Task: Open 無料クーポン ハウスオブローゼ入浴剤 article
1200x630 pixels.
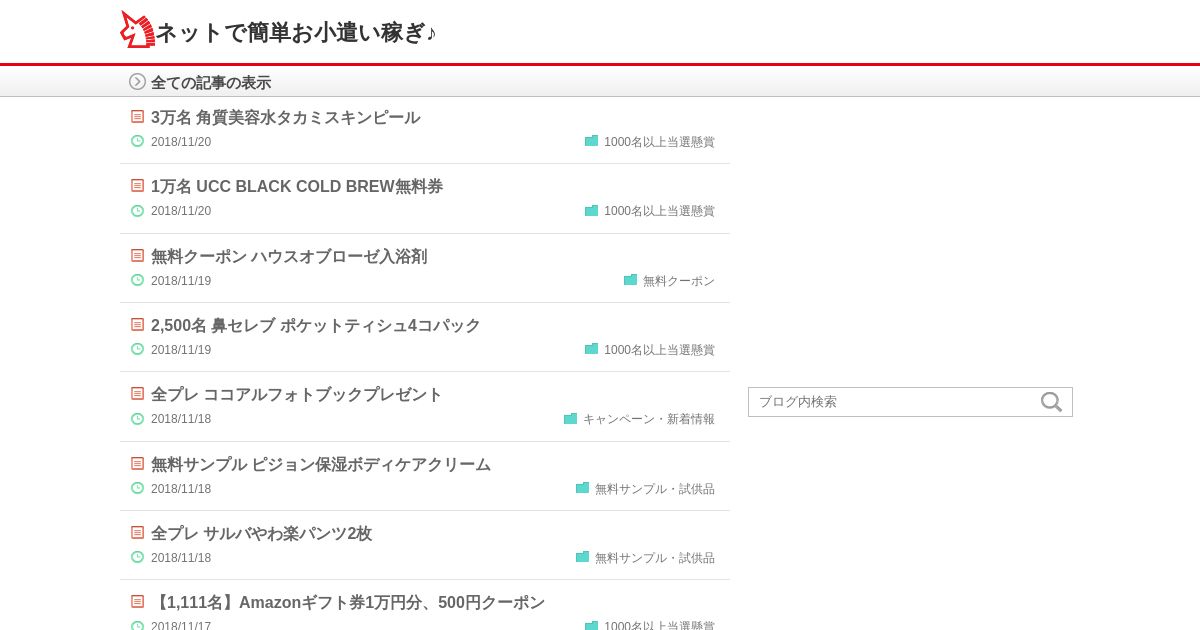Action: point(288,257)
